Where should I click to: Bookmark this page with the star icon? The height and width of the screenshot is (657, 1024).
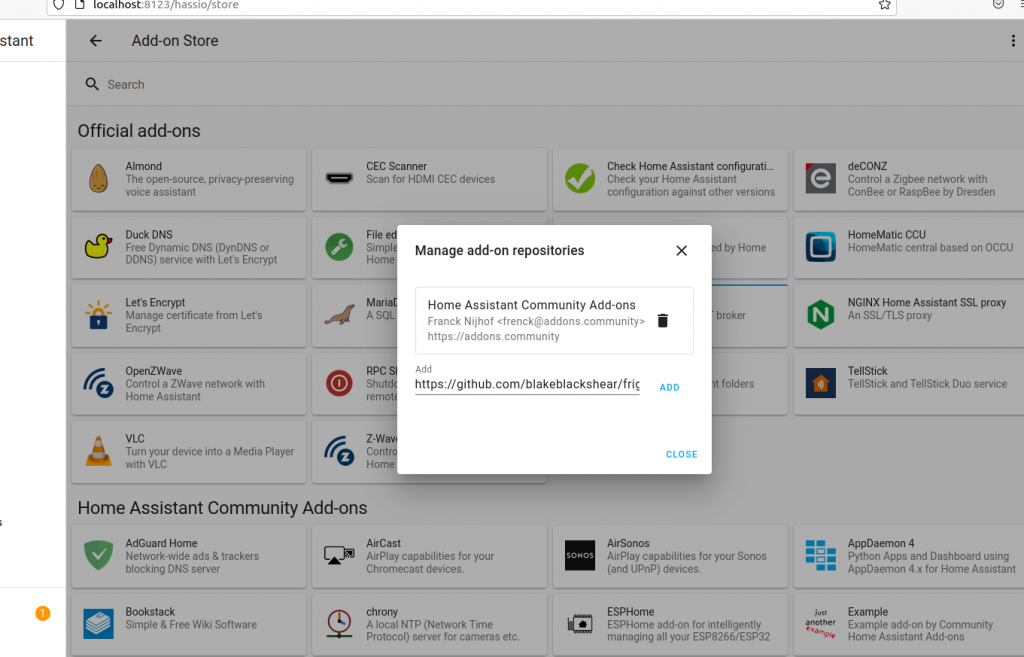point(884,5)
